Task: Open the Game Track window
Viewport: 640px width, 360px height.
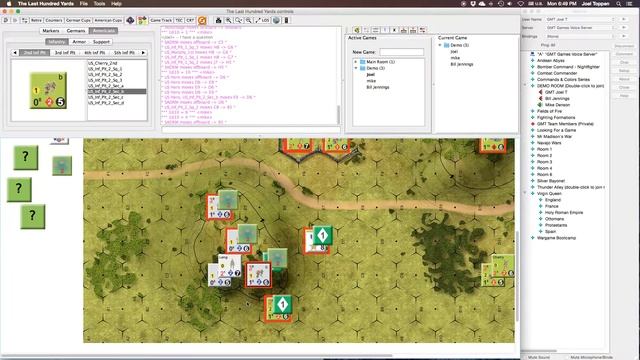Action: [161, 20]
